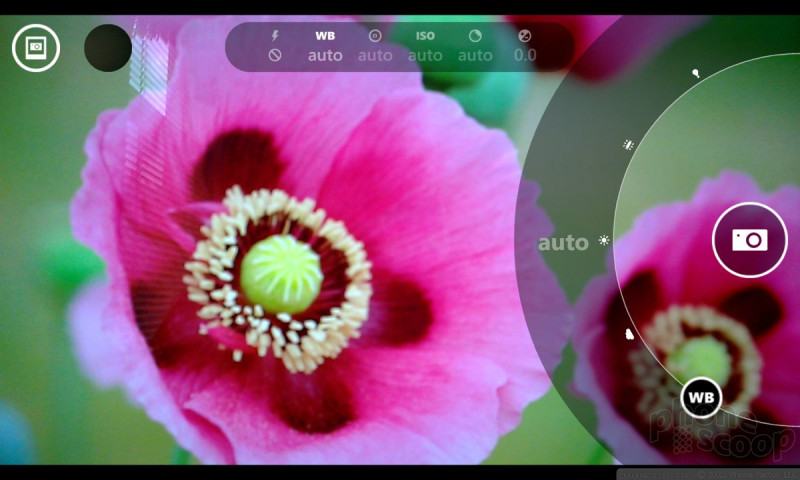
Task: Open the camera mode switcher icon
Action: pos(36,47)
